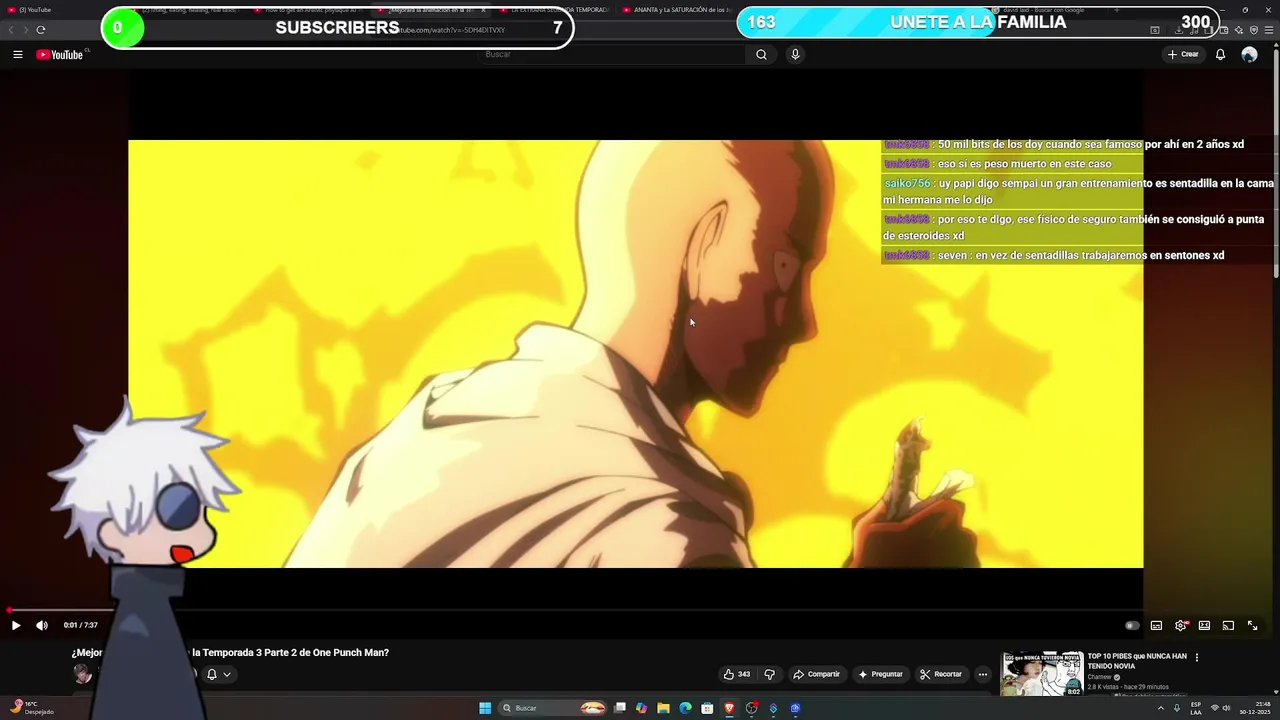Like the video with 343 likes
The width and height of the screenshot is (1280, 720).
coord(737,674)
